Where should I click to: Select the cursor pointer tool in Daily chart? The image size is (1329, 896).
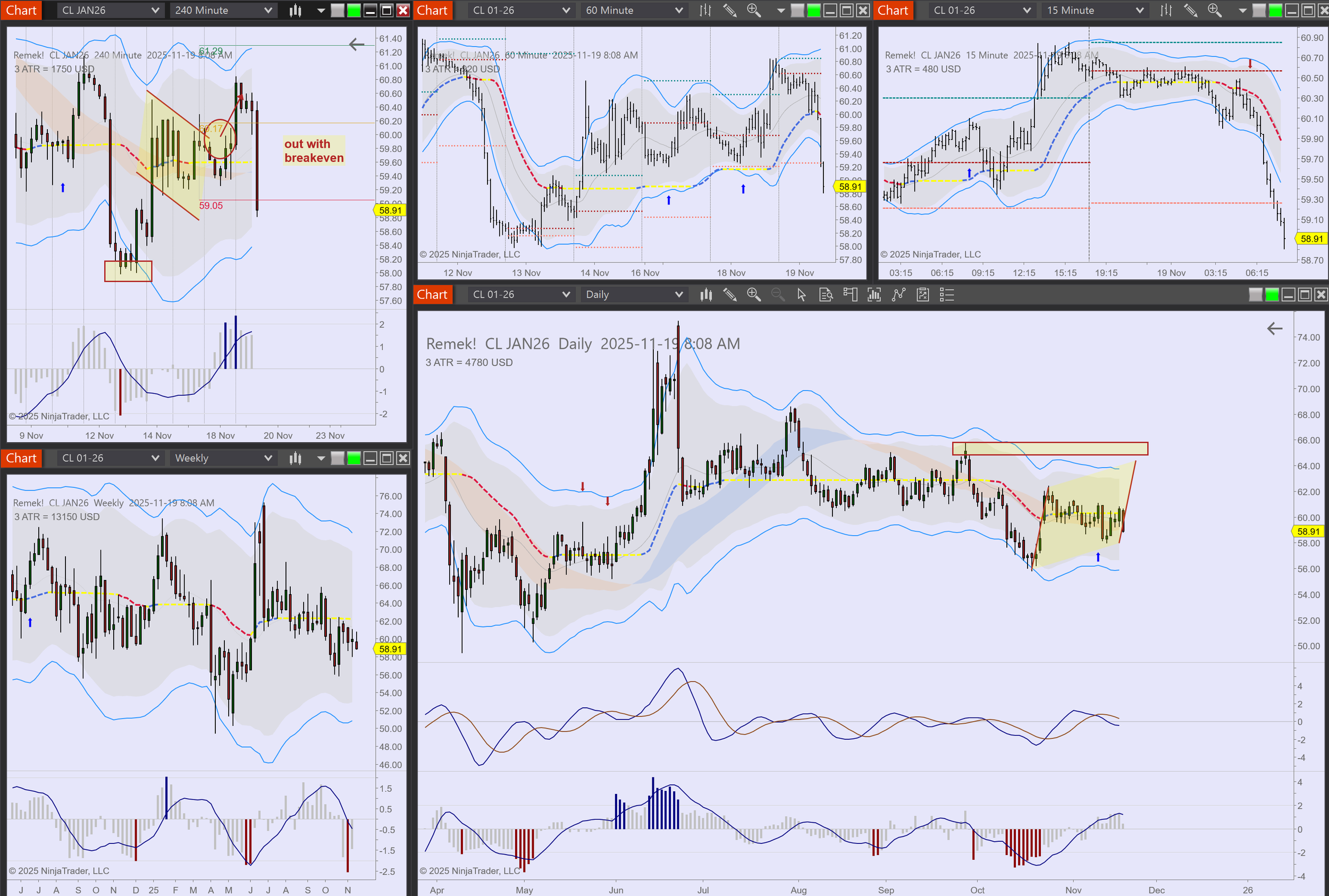pos(802,294)
